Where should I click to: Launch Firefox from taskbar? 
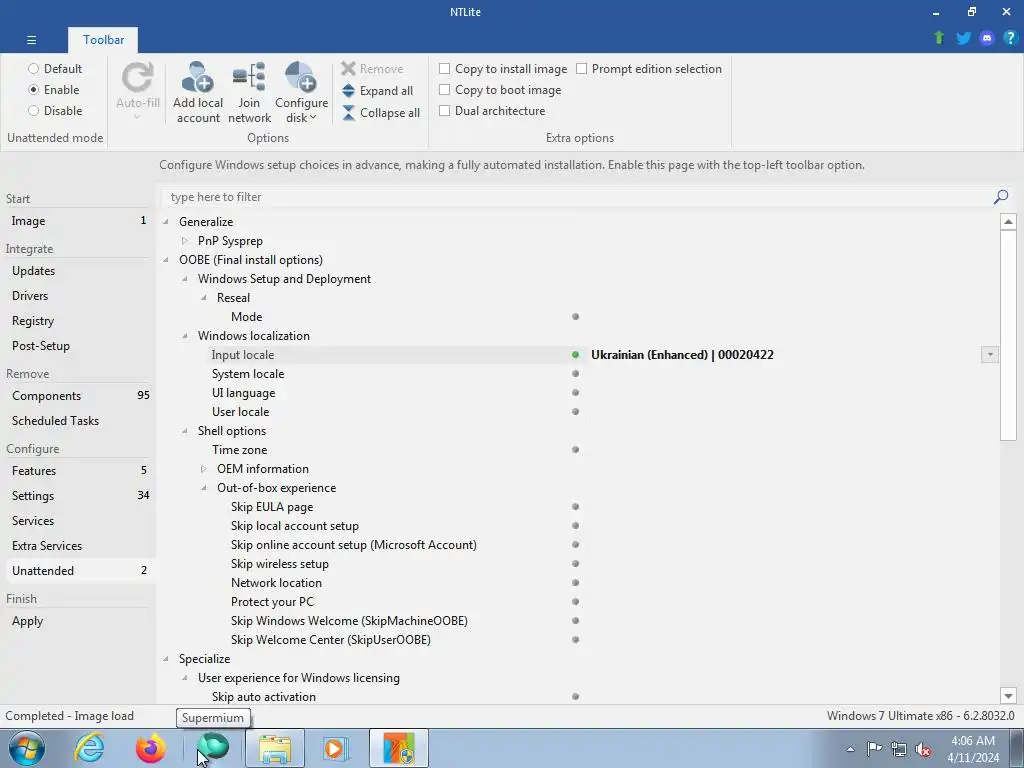150,748
